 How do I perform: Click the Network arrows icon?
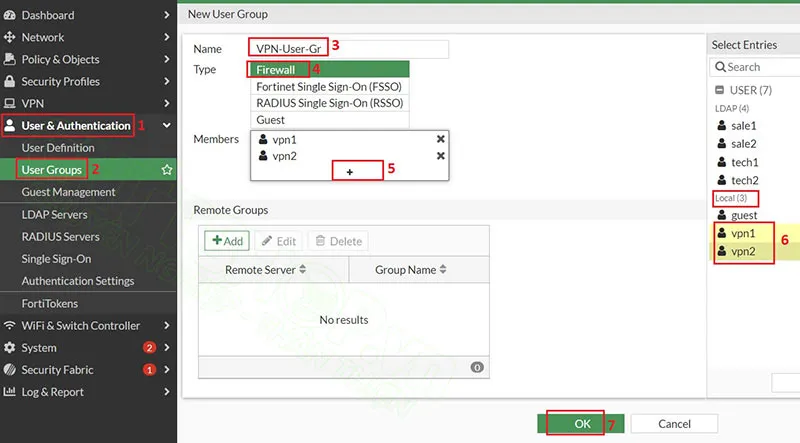[x=9, y=37]
